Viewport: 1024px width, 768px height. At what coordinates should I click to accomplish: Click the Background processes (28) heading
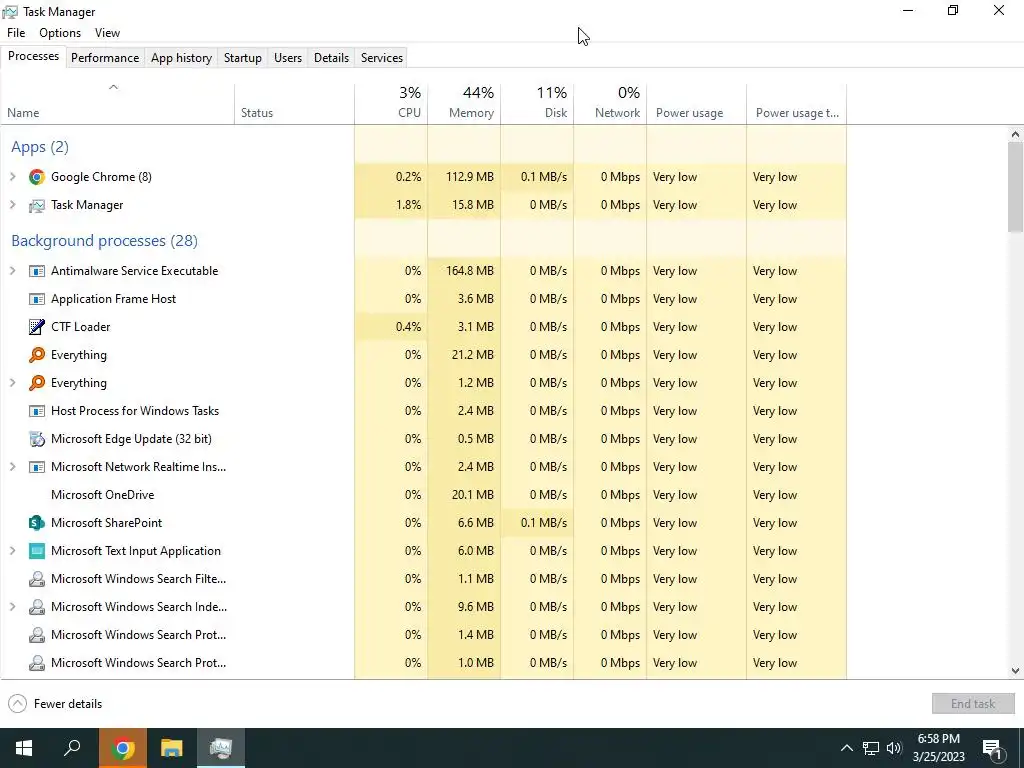(104, 241)
